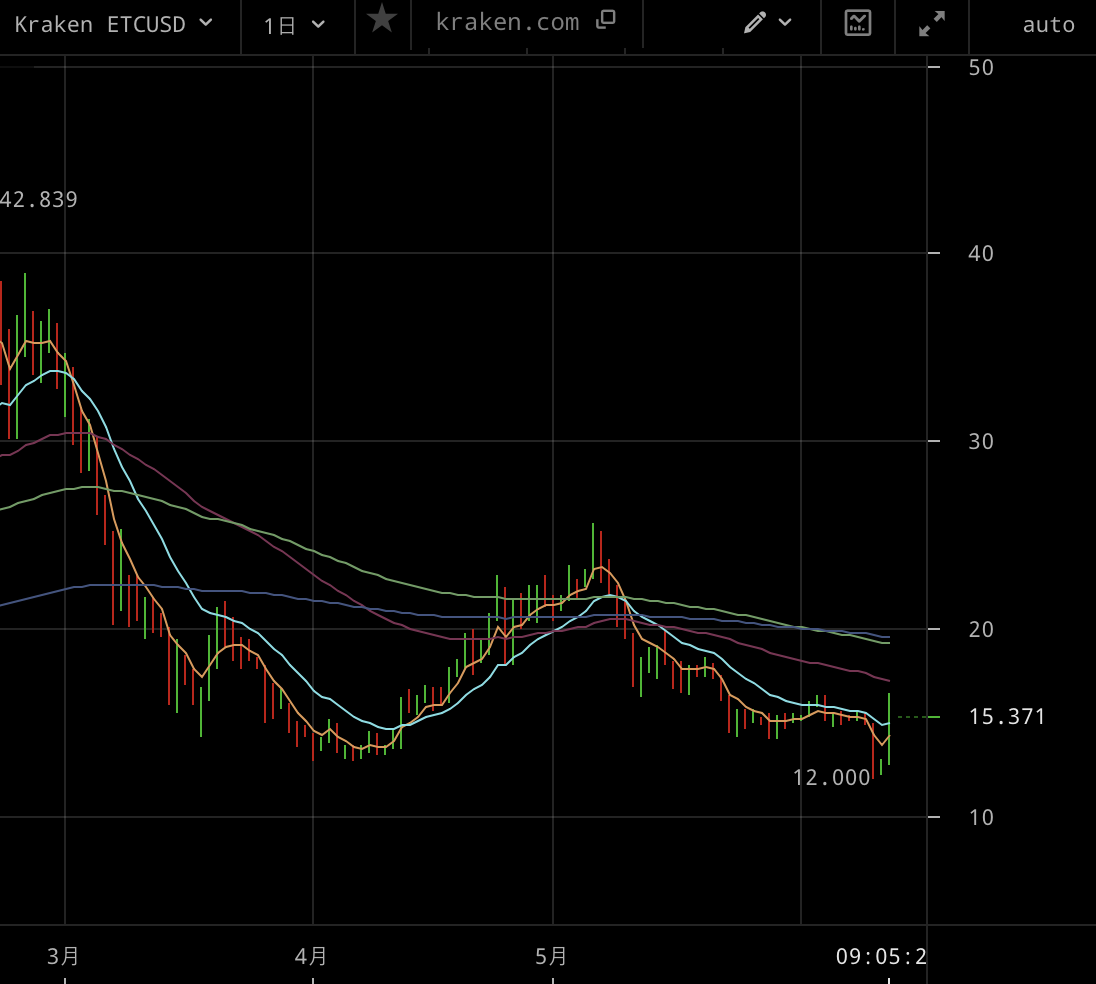
Task: Click the 40 price axis label
Action: pos(981,254)
